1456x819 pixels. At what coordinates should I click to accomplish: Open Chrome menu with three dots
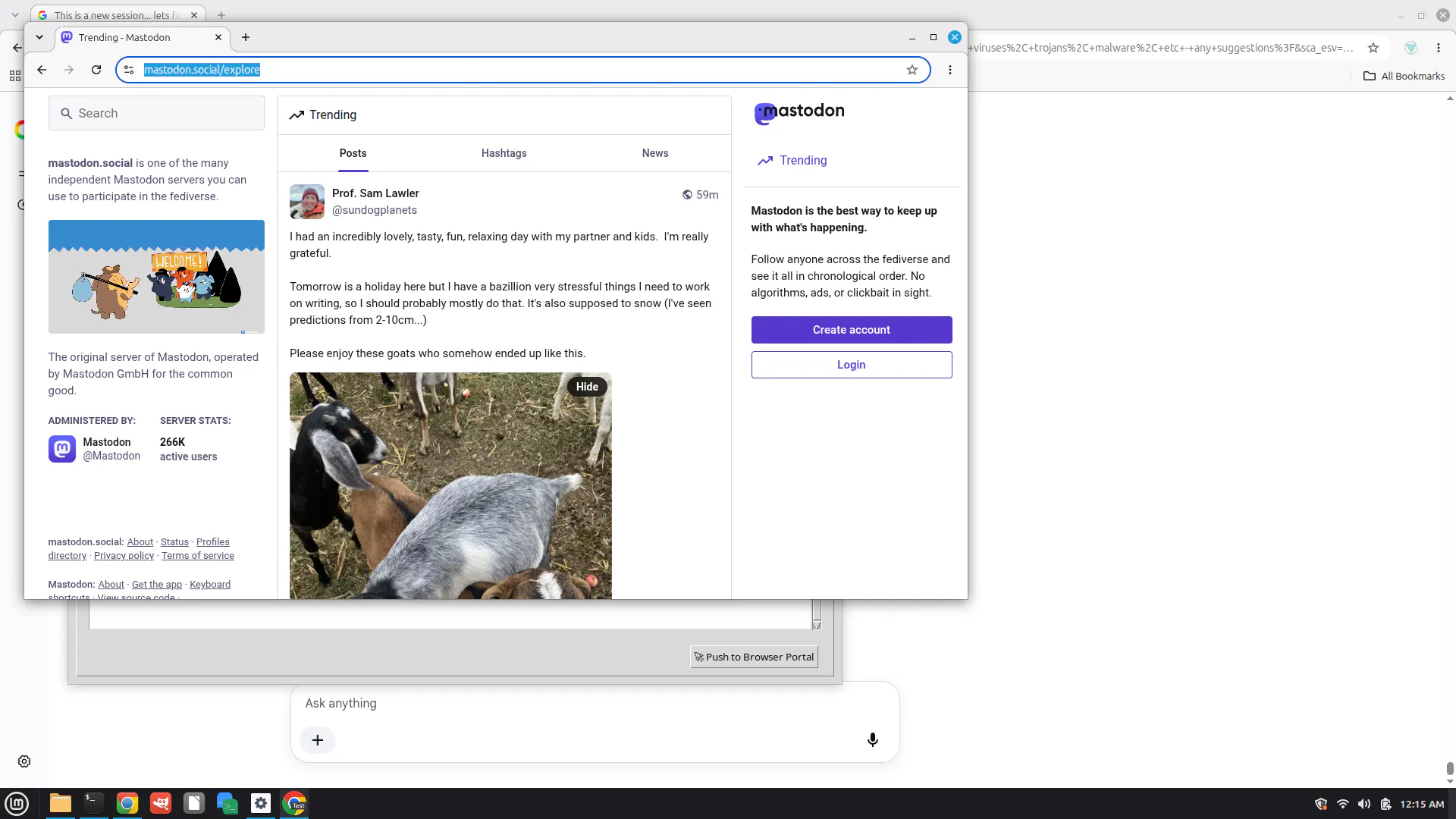(x=950, y=70)
